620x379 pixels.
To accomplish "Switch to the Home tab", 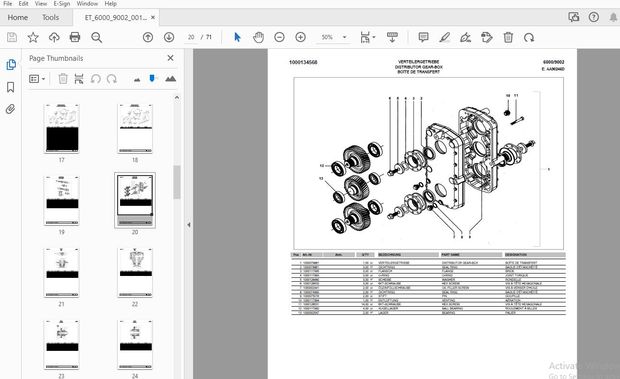I will pyautogui.click(x=18, y=17).
